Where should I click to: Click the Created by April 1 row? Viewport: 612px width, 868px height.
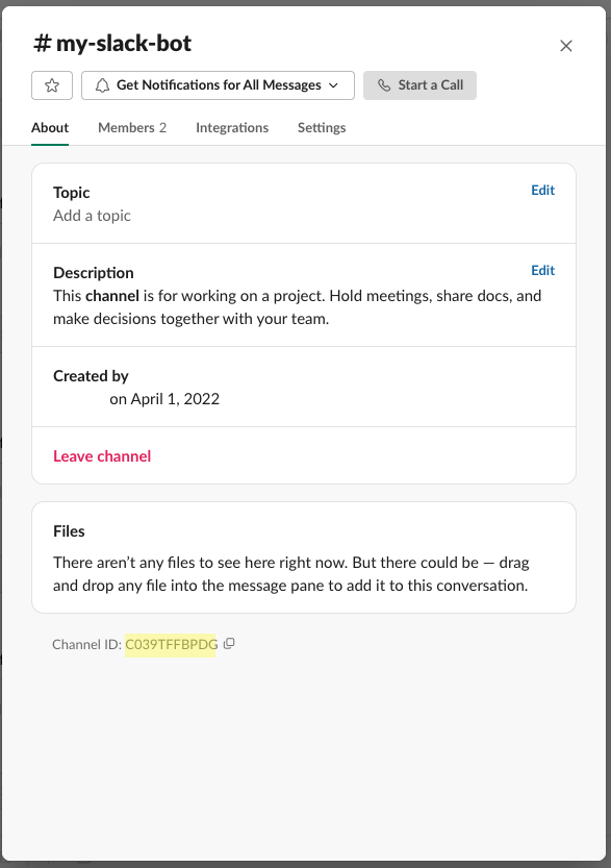pyautogui.click(x=304, y=387)
